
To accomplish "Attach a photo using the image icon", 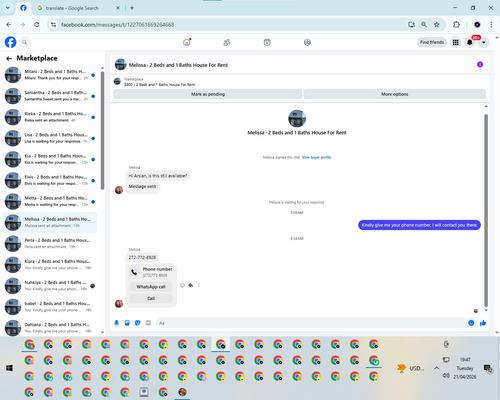I will [x=127, y=323].
